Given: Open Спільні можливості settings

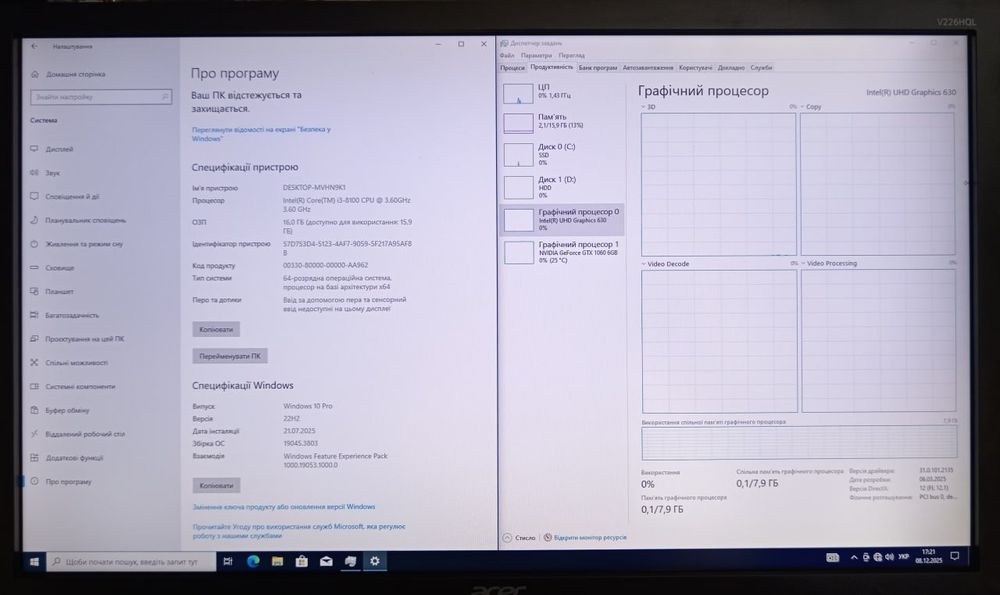Looking at the screenshot, I should pyautogui.click(x=76, y=363).
